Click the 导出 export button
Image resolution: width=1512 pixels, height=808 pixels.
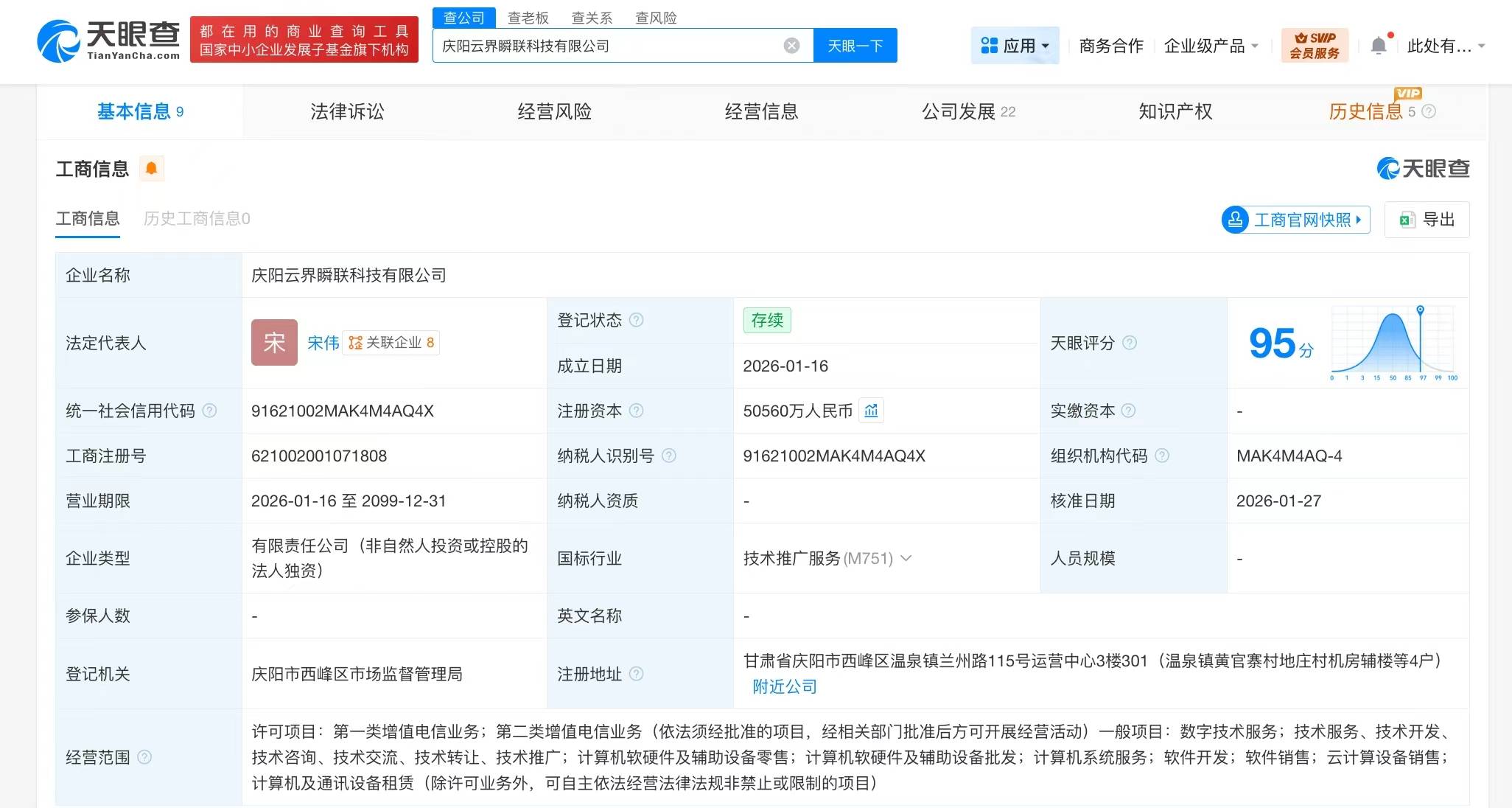1427,220
